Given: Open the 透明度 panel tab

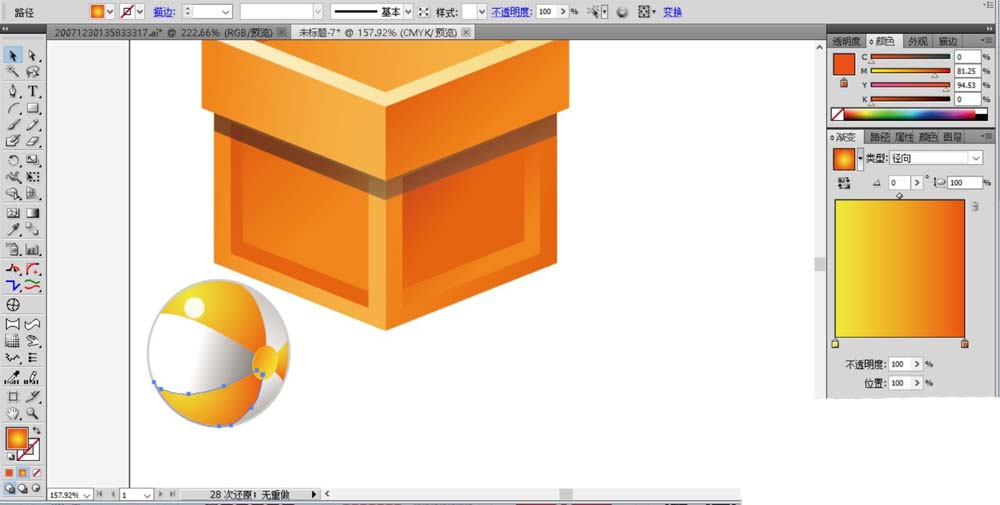Looking at the screenshot, I should click(x=846, y=41).
